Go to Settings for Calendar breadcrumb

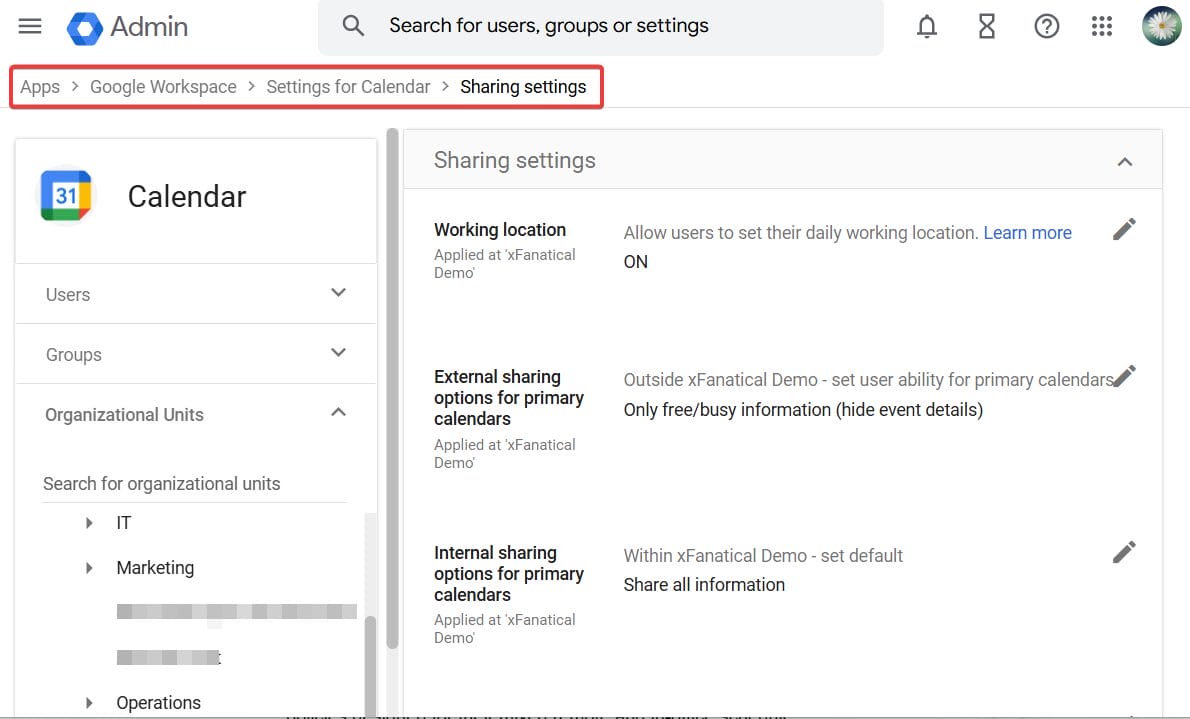pyautogui.click(x=348, y=87)
